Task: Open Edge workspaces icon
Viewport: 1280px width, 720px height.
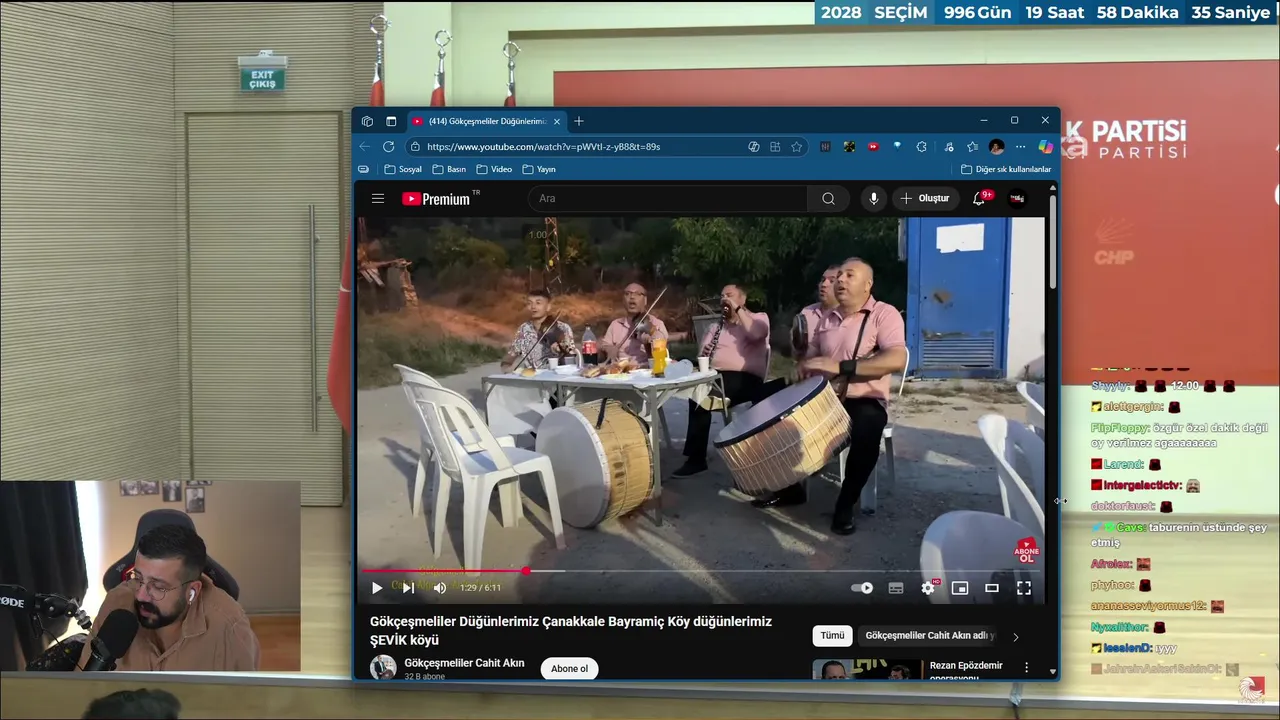Action: point(367,121)
